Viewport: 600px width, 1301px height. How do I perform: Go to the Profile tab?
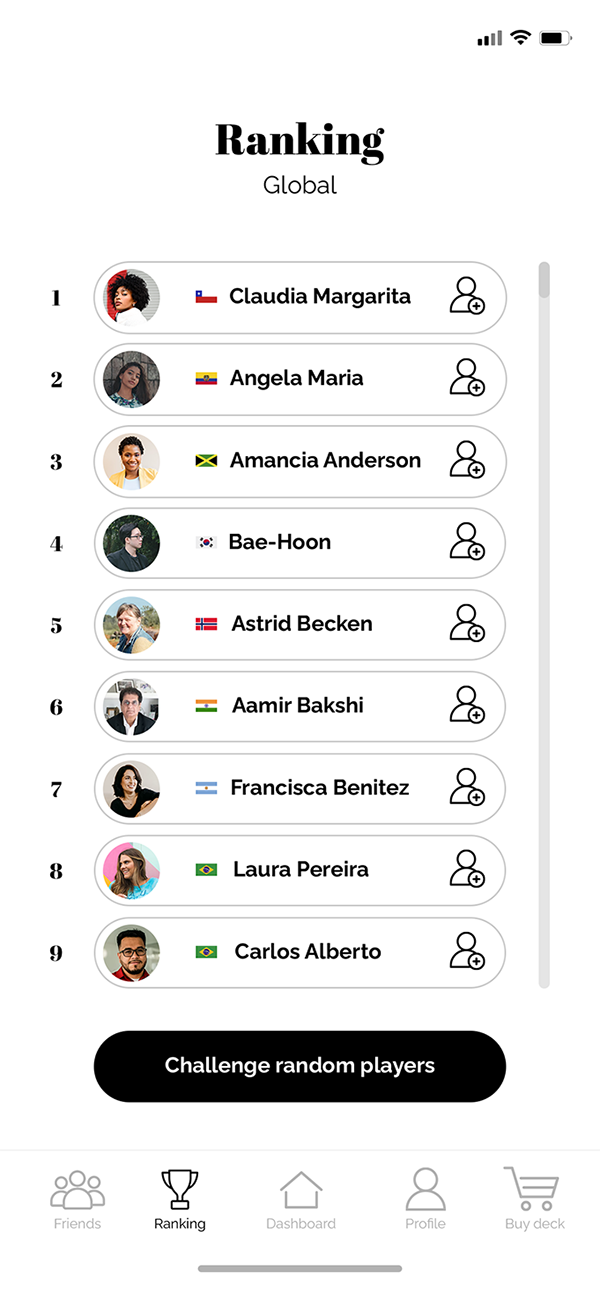pos(425,1200)
